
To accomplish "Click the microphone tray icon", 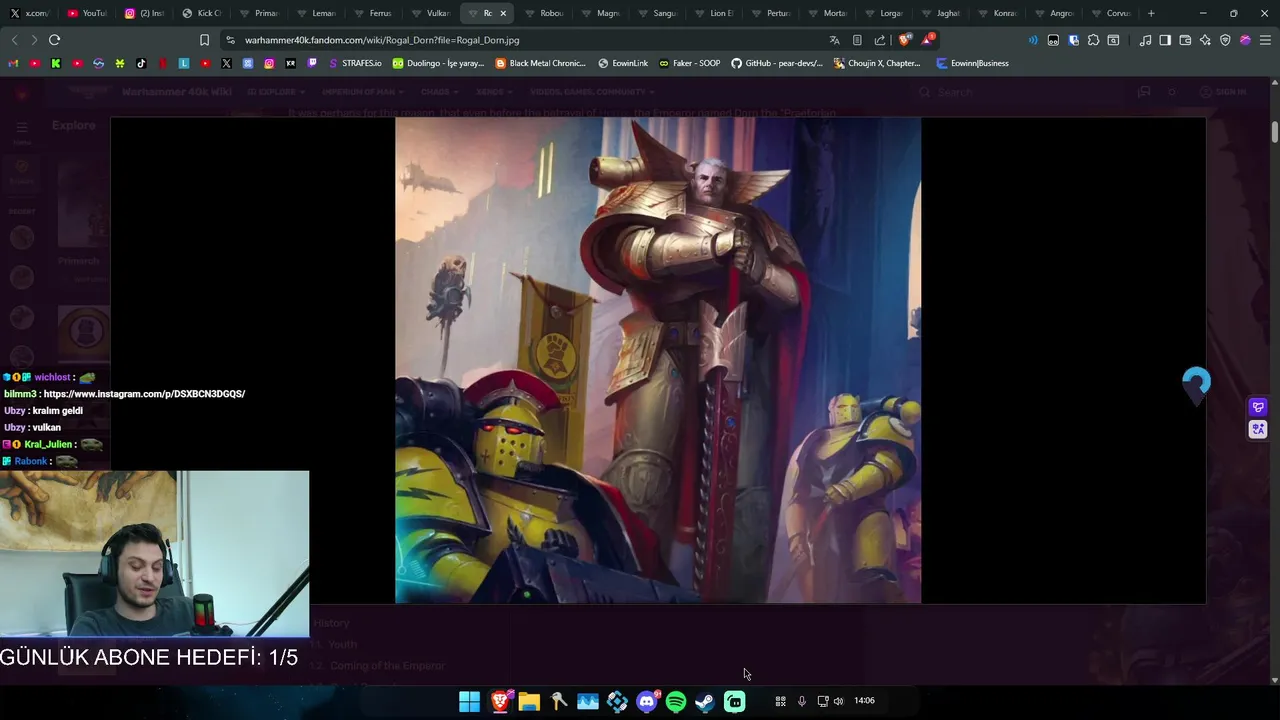I will pos(801,701).
